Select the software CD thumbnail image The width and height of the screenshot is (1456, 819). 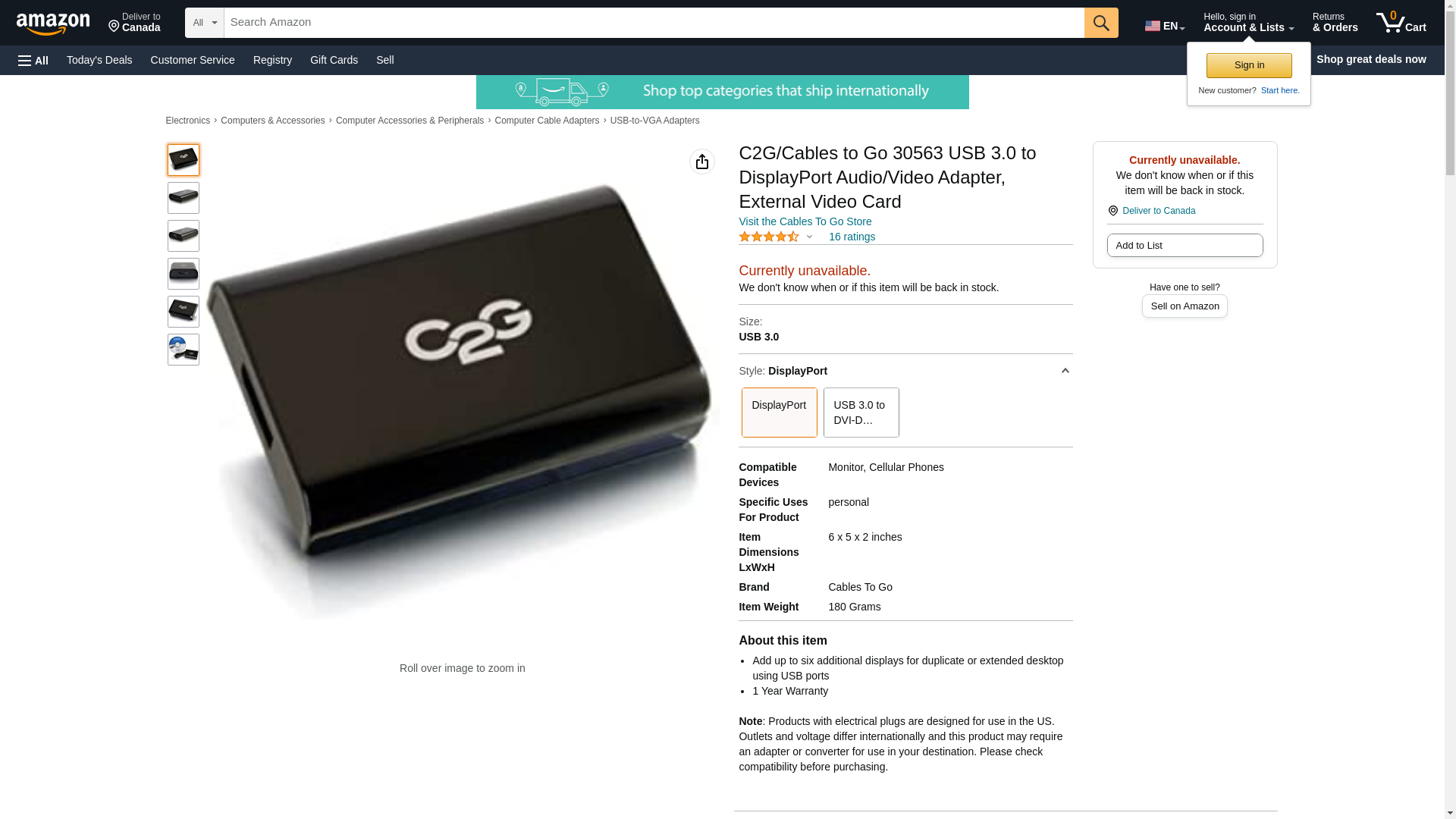[x=184, y=350]
